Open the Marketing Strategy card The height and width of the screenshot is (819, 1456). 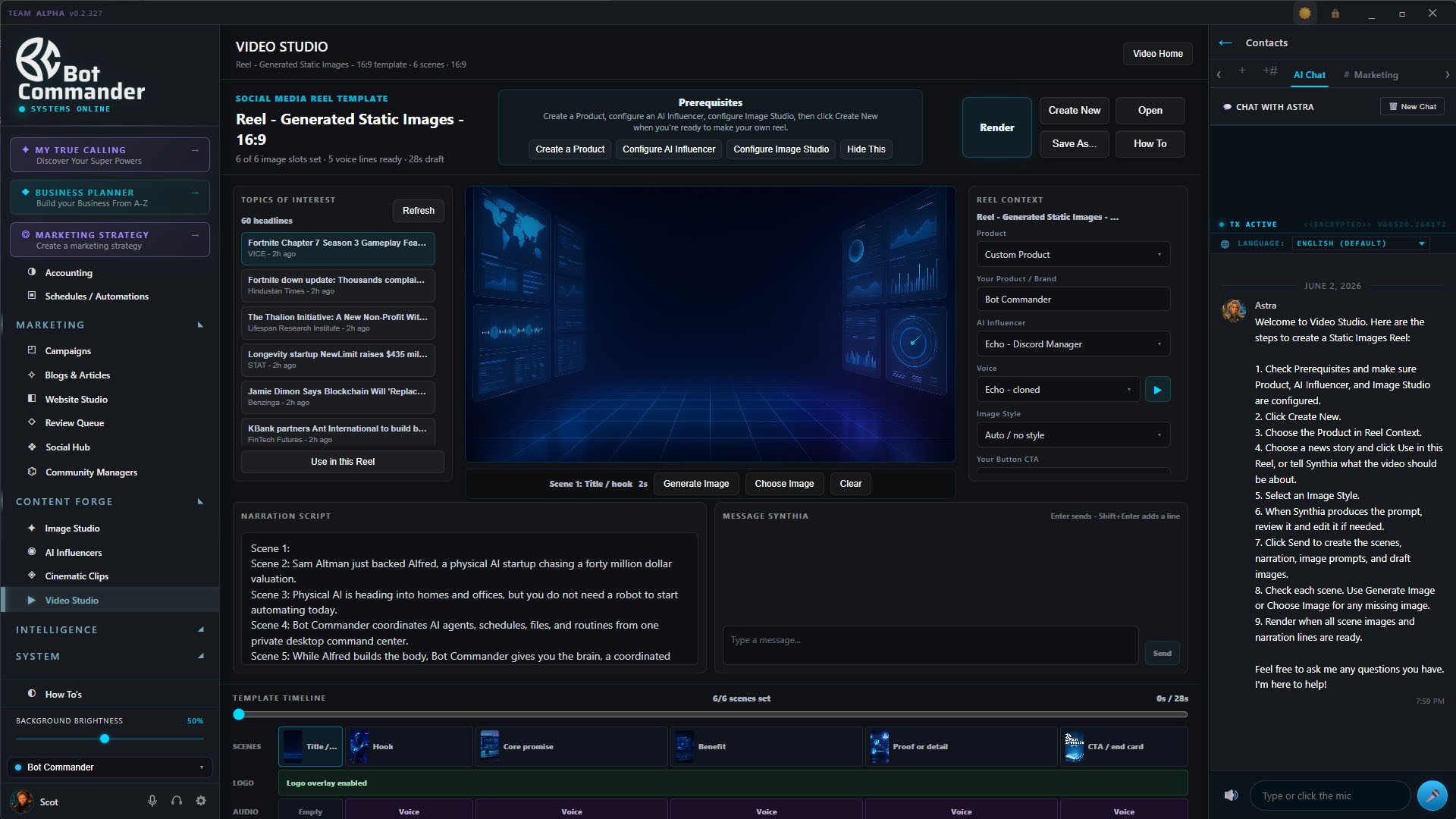coord(110,240)
